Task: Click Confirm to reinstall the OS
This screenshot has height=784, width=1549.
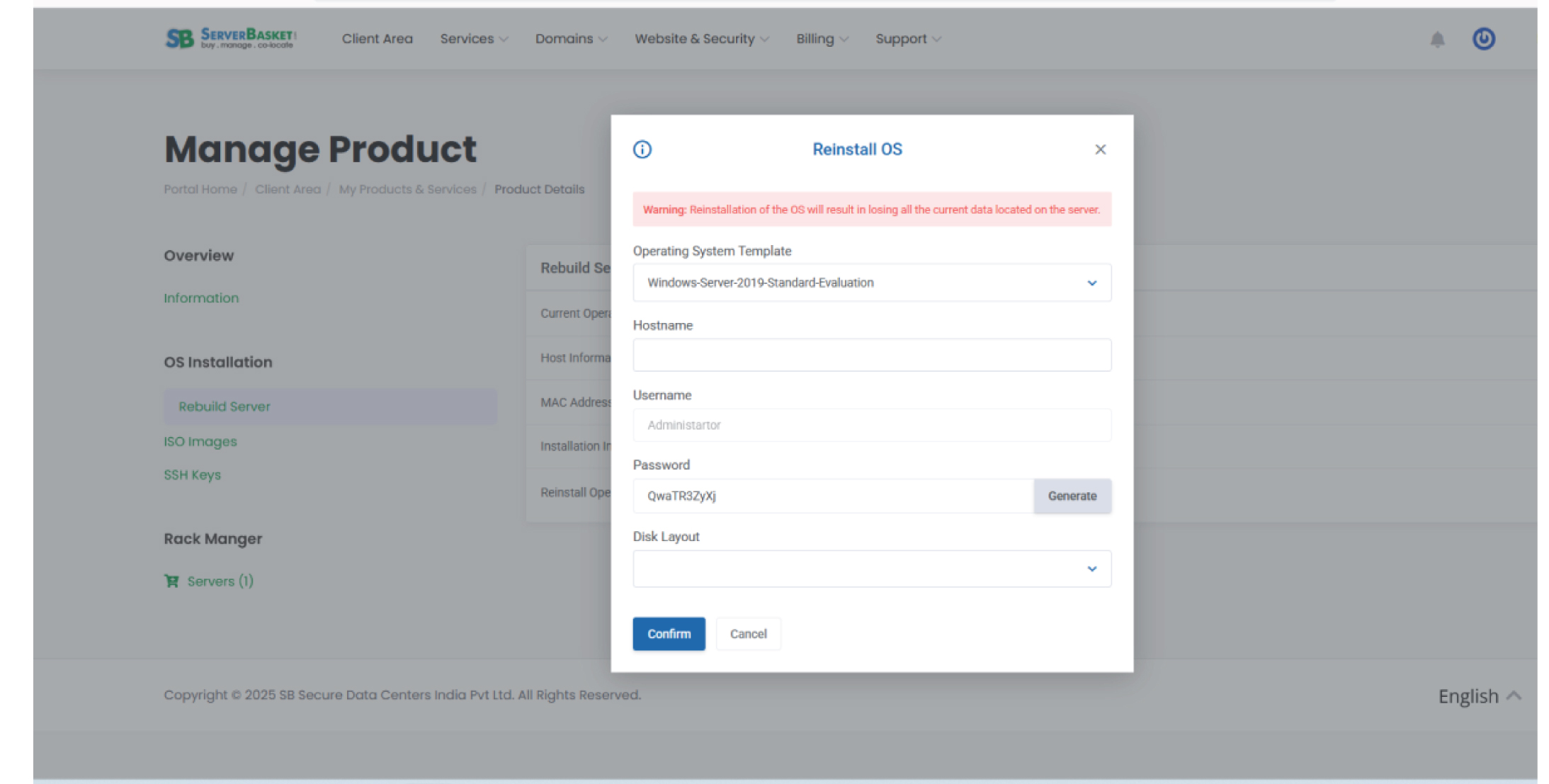Action: (668, 633)
